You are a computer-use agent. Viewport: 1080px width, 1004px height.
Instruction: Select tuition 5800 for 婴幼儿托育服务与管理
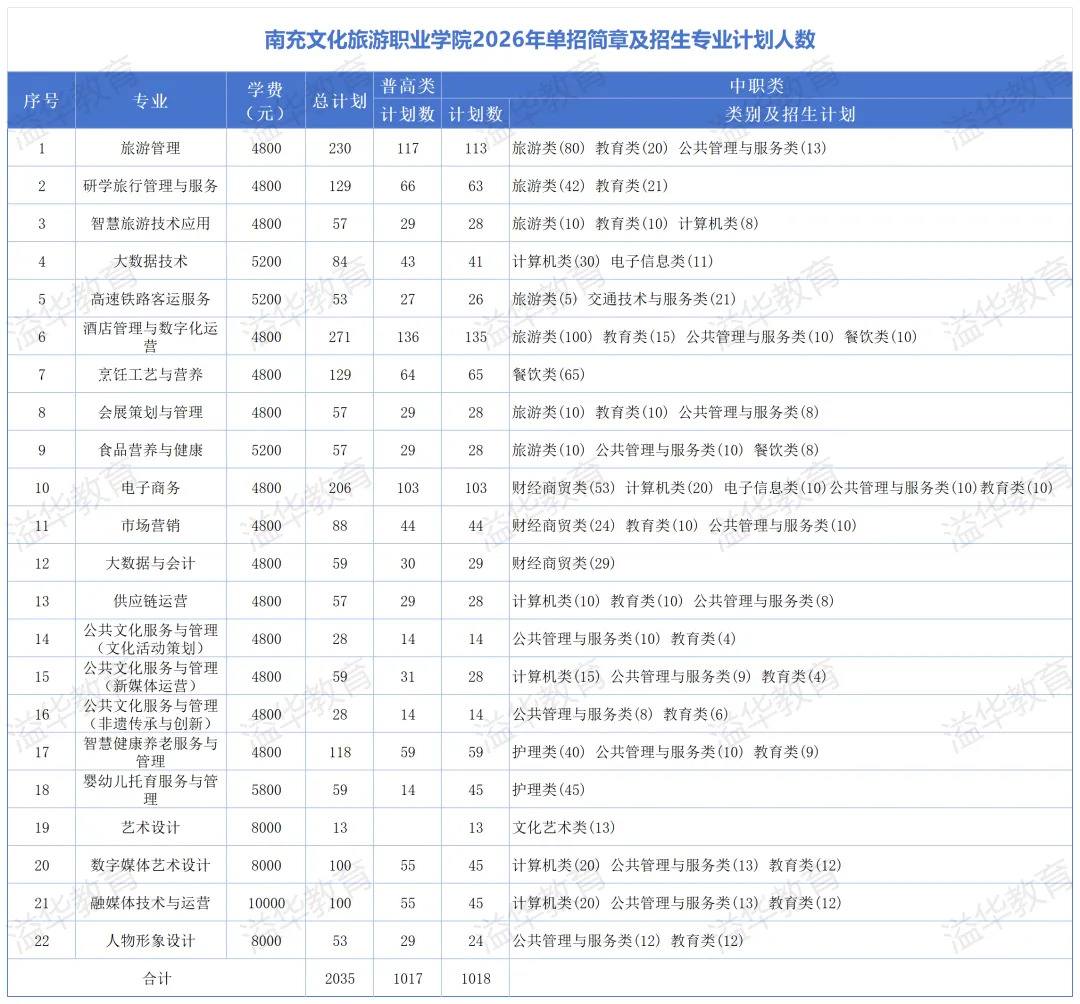click(x=266, y=790)
